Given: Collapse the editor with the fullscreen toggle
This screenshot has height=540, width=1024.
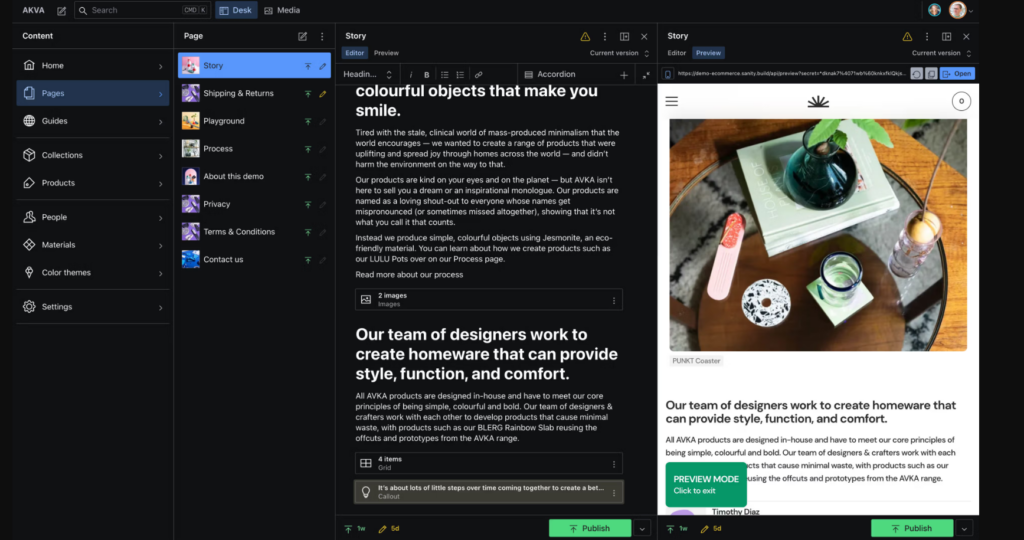Looking at the screenshot, I should click(x=645, y=75).
